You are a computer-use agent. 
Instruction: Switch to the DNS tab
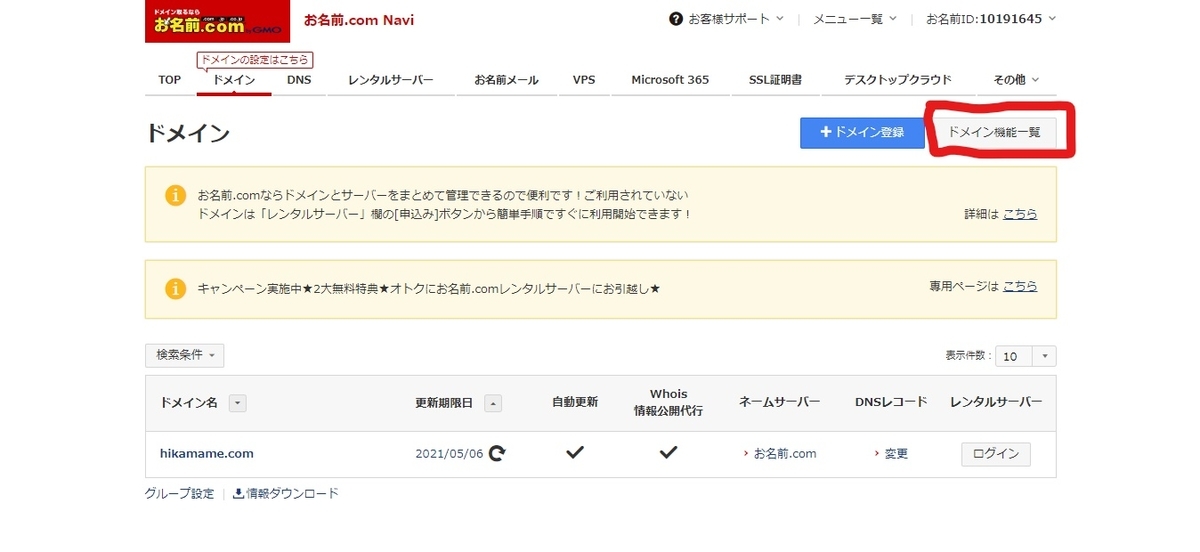tap(299, 80)
